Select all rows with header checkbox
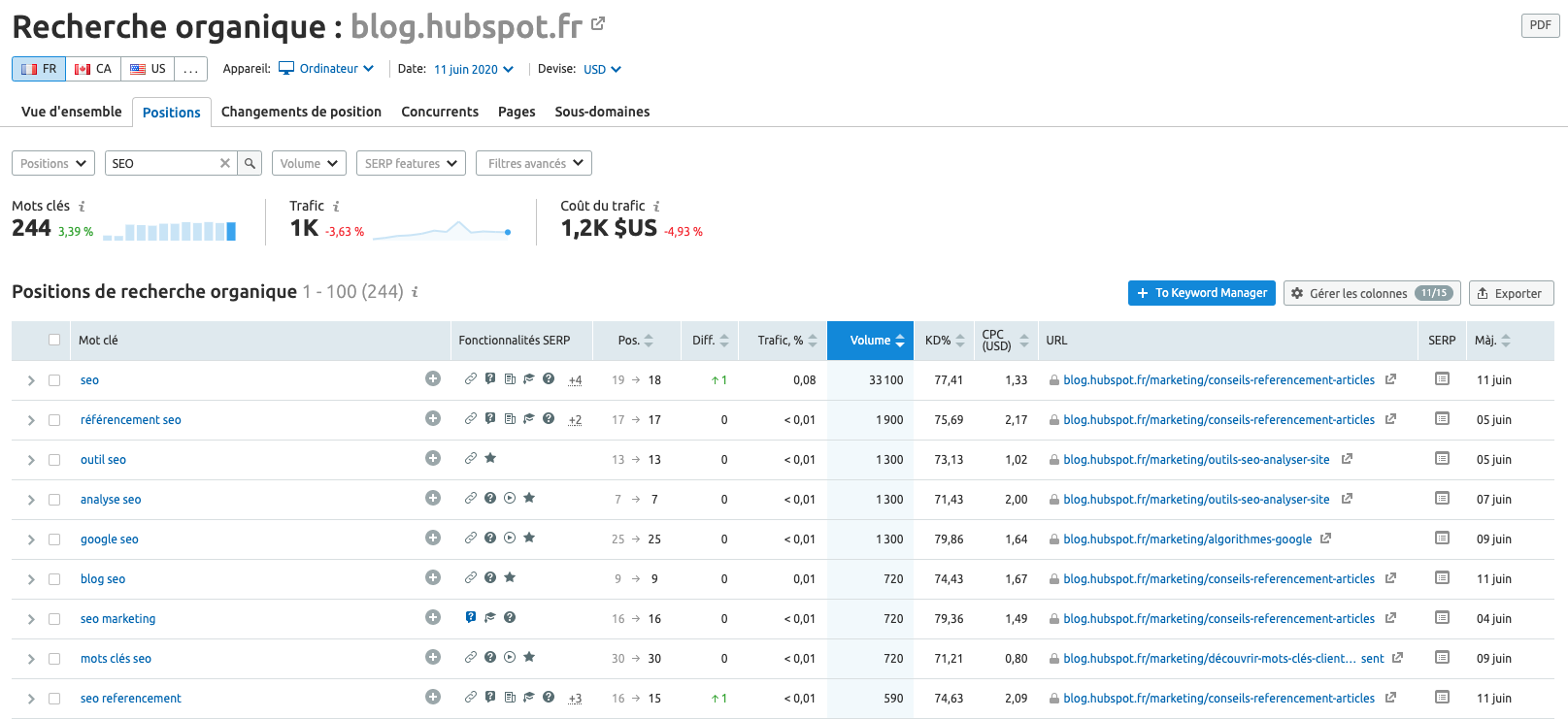 tap(54, 340)
